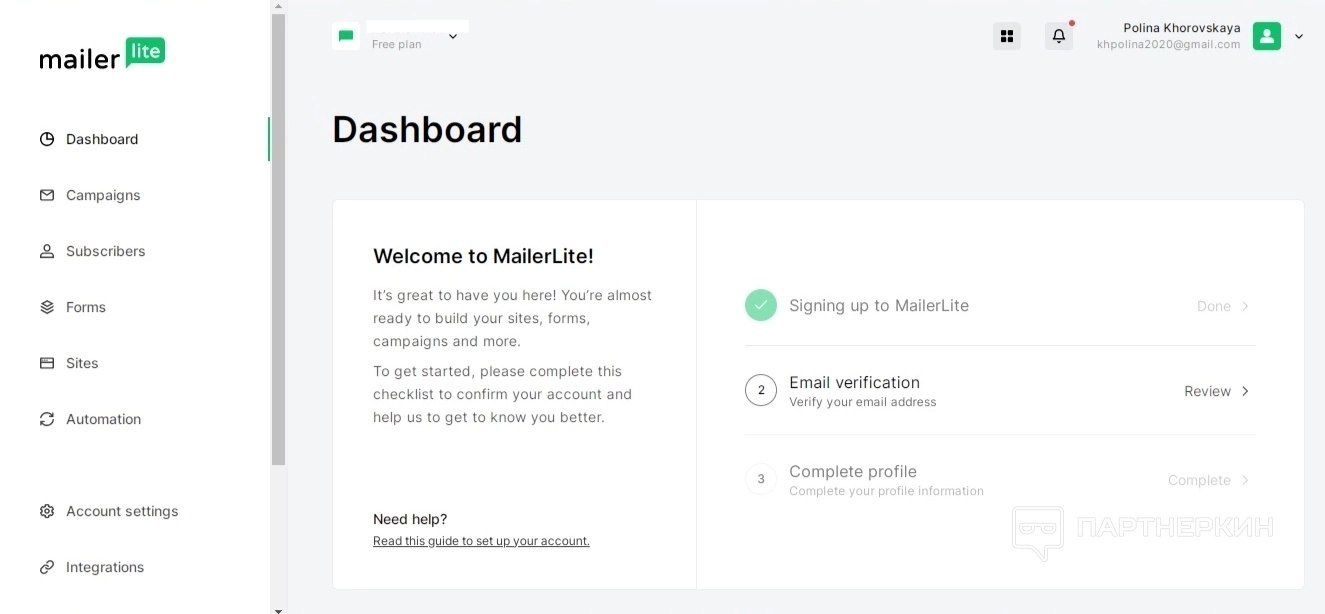Image resolution: width=1325 pixels, height=614 pixels.
Task: Open the user profile dropdown arrow
Action: [1299, 37]
